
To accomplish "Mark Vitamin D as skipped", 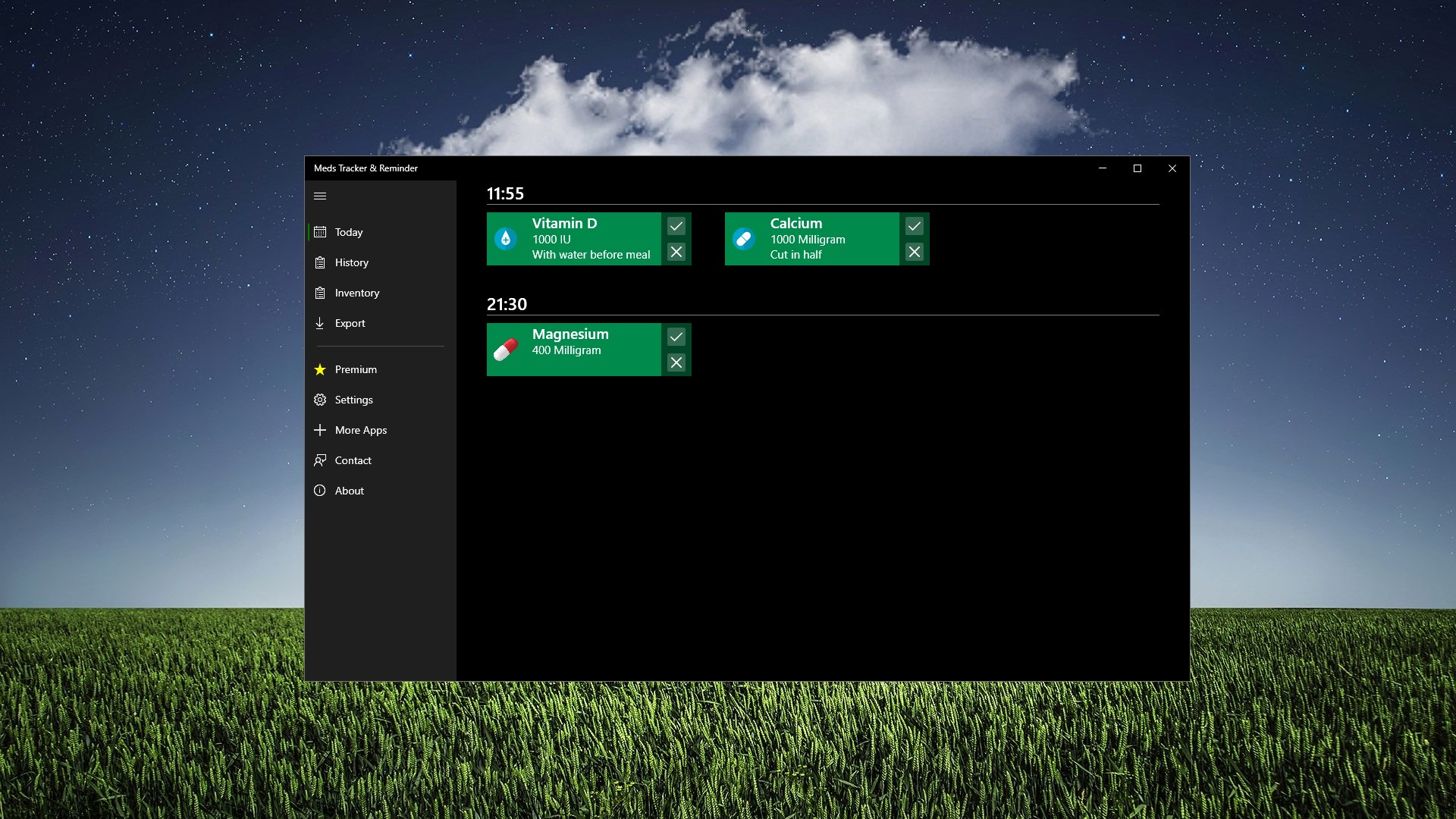I will point(676,252).
